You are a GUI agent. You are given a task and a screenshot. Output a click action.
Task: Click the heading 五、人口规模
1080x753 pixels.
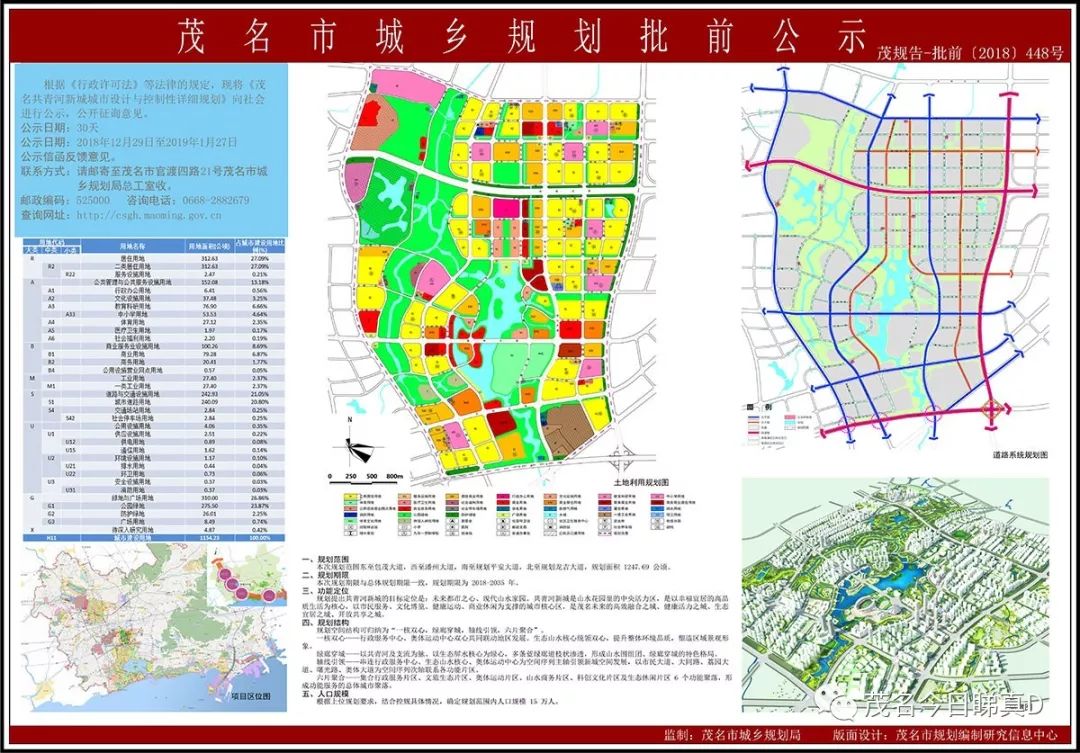pos(326,693)
